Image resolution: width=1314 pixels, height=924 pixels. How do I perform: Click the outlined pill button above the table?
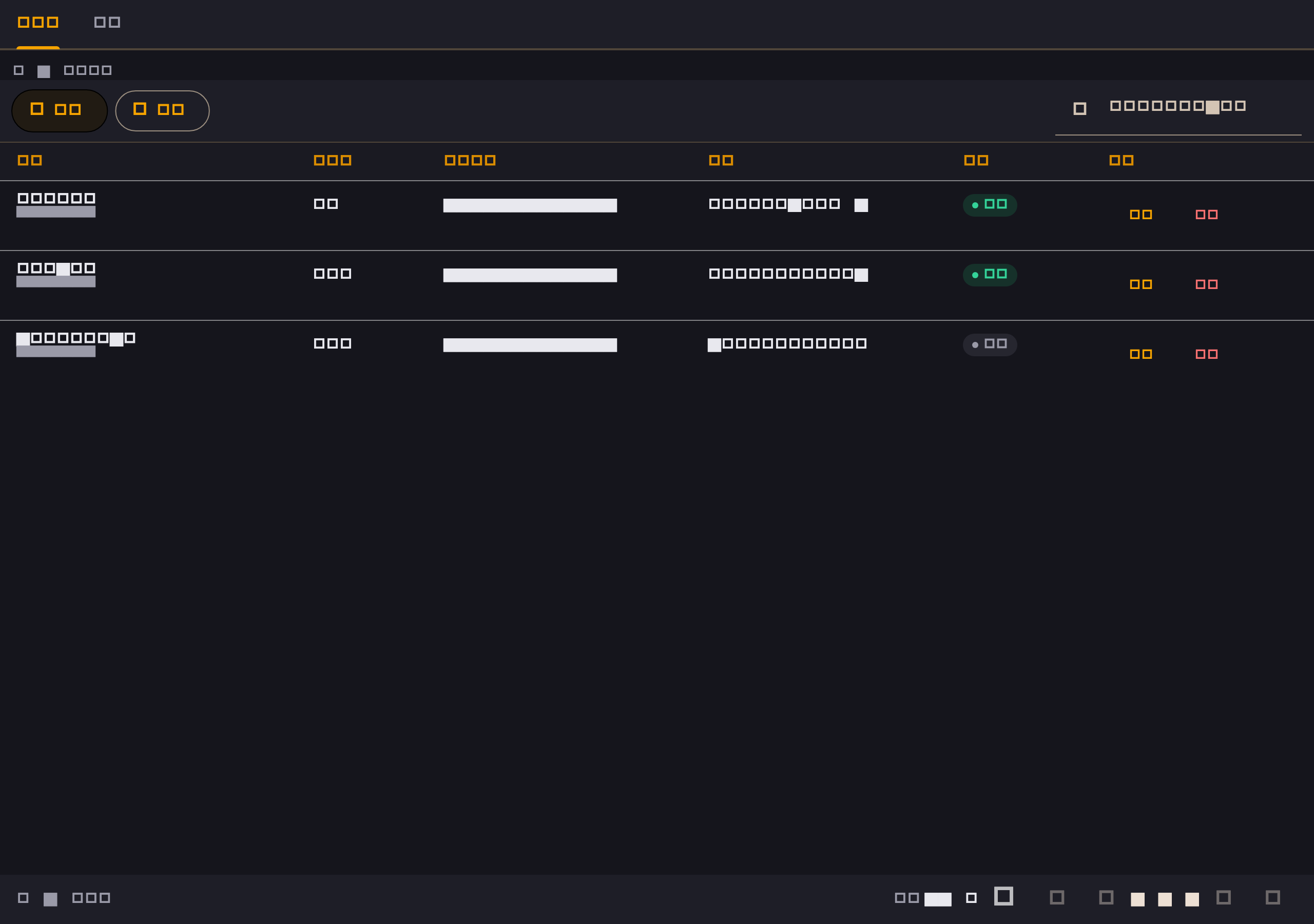tap(163, 110)
